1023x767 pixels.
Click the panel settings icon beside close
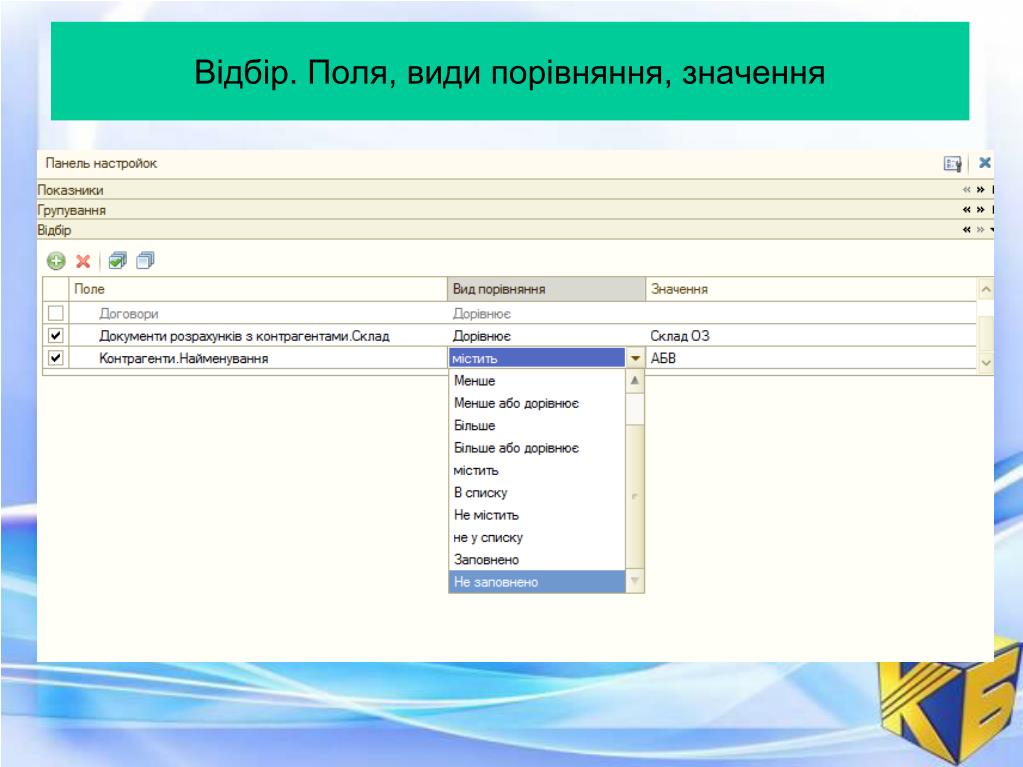(953, 164)
